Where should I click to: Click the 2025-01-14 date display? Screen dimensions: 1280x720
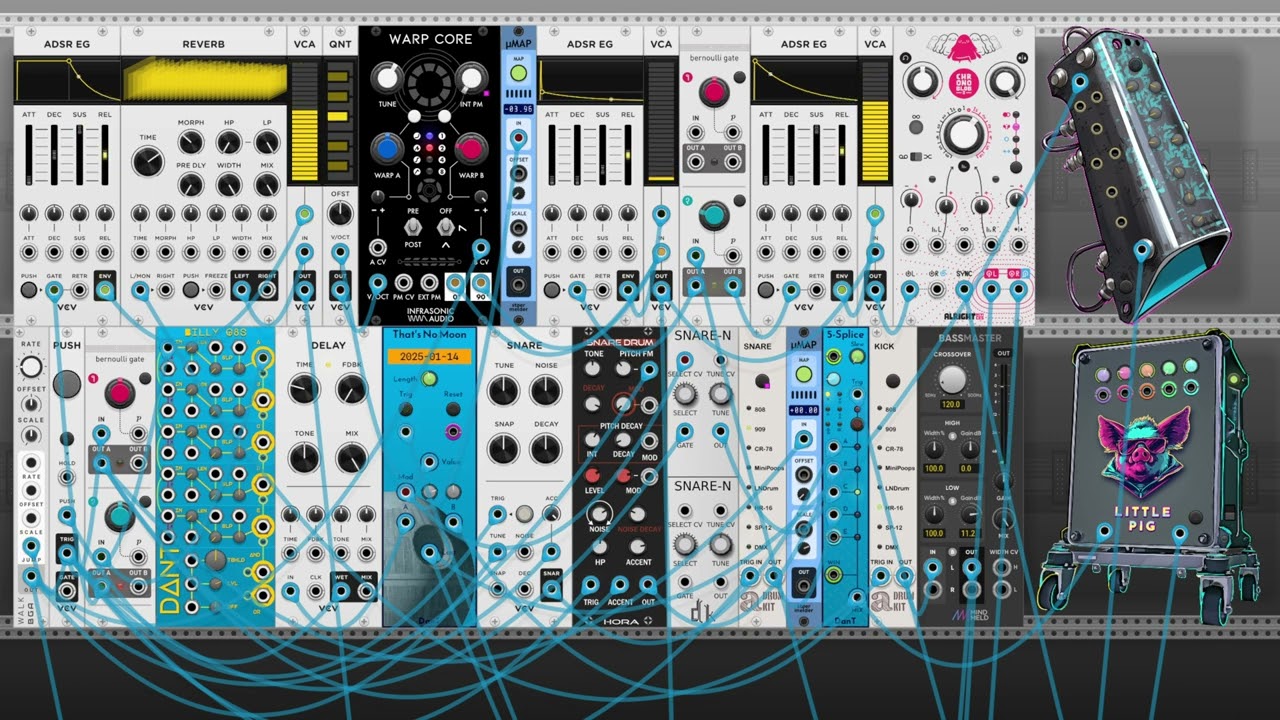tap(429, 357)
